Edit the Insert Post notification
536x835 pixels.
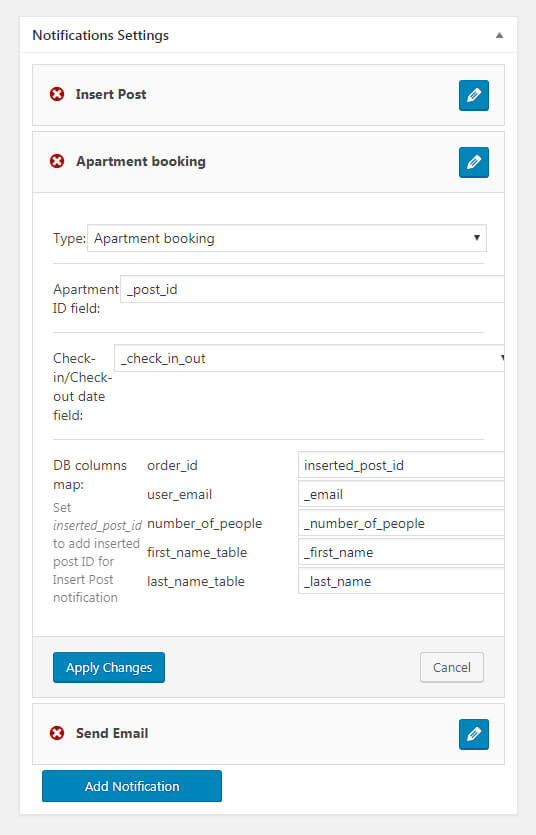474,95
